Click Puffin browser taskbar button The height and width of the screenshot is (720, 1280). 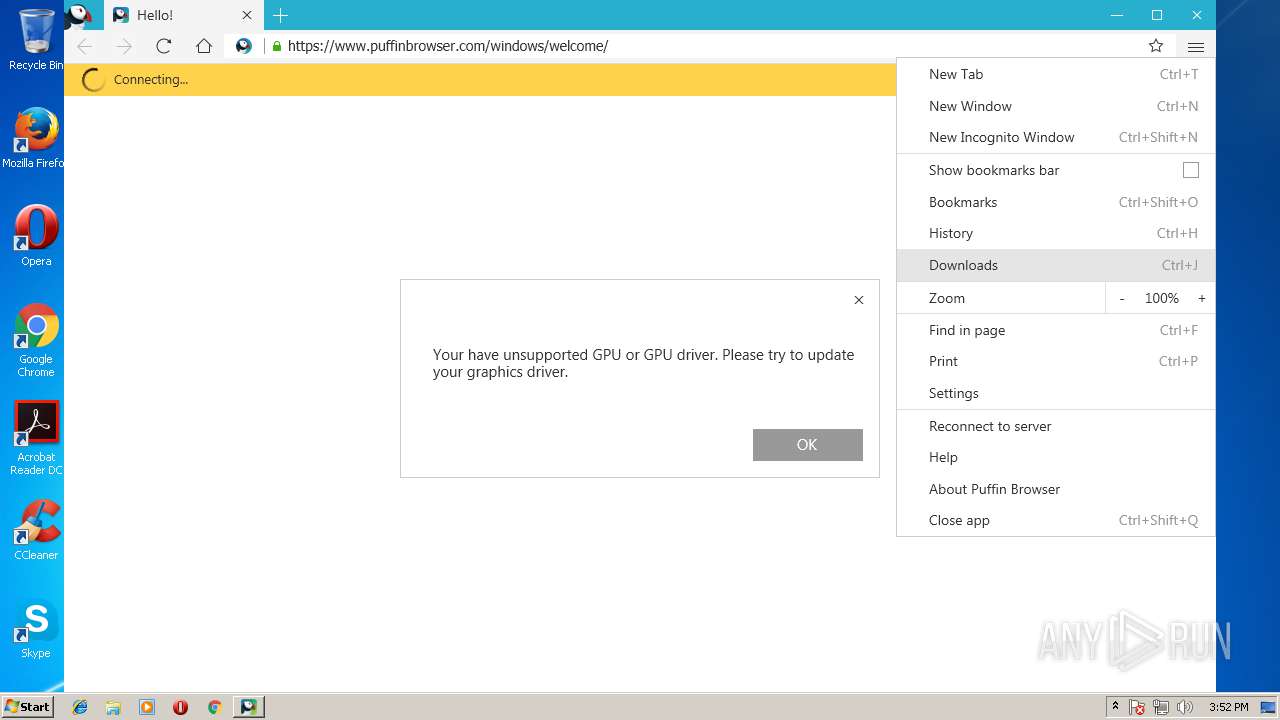click(x=248, y=707)
